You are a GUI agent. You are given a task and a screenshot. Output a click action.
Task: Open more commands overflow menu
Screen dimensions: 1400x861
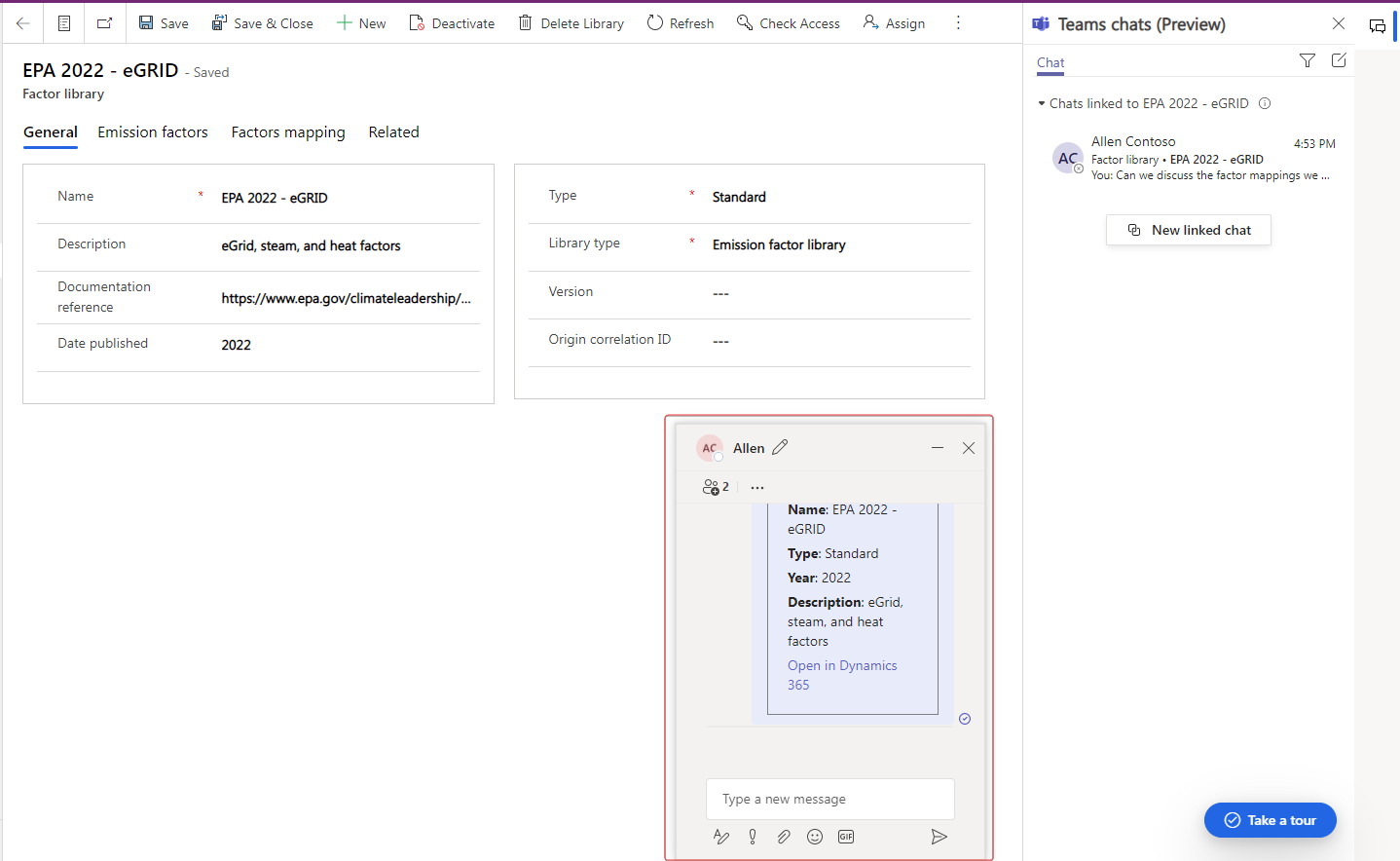pos(958,22)
